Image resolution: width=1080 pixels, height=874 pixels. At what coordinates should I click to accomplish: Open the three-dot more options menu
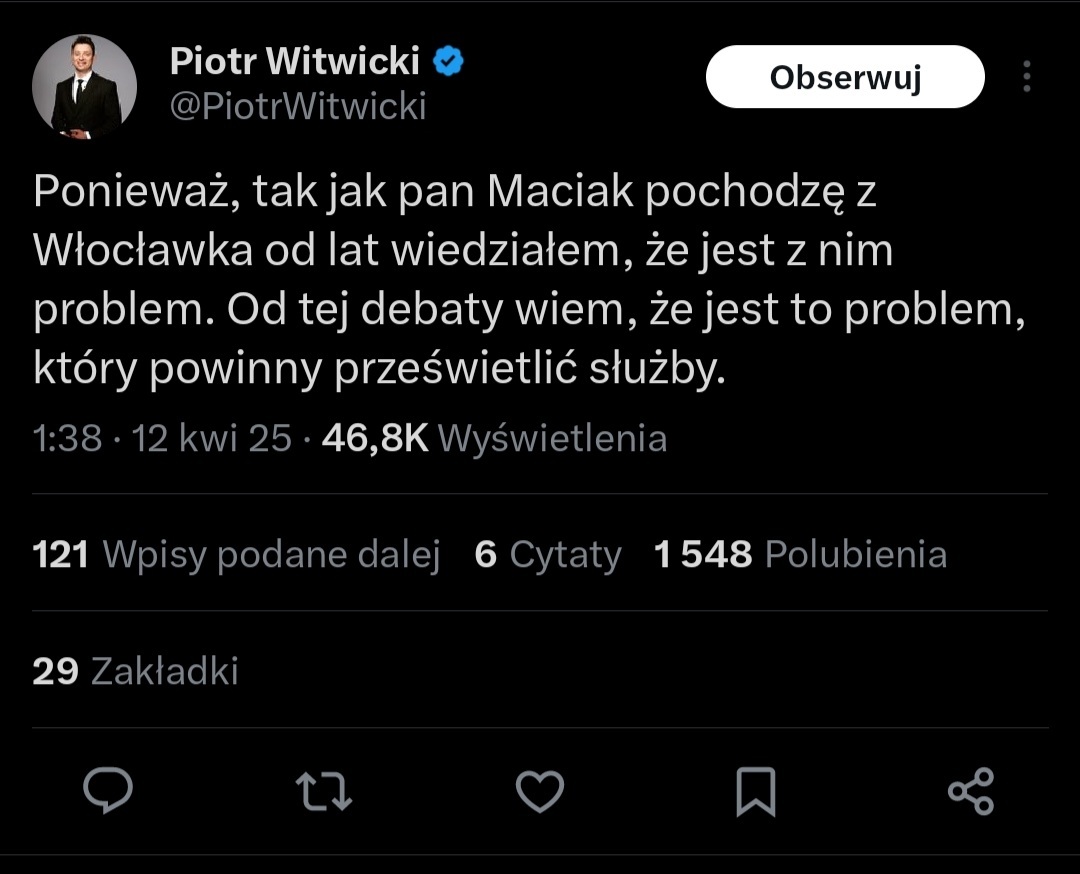[x=1027, y=77]
